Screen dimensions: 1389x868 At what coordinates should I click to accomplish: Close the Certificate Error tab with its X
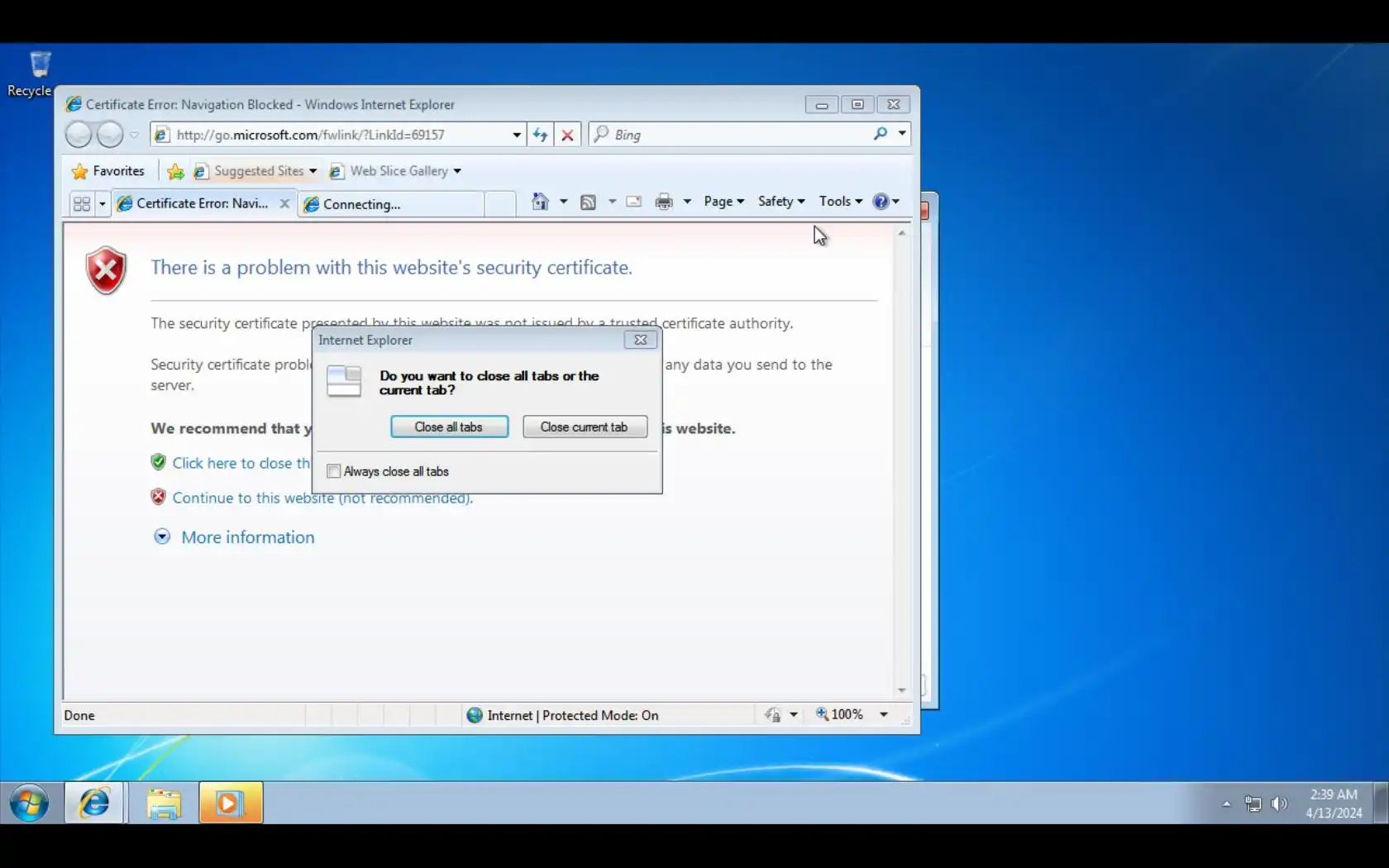284,203
